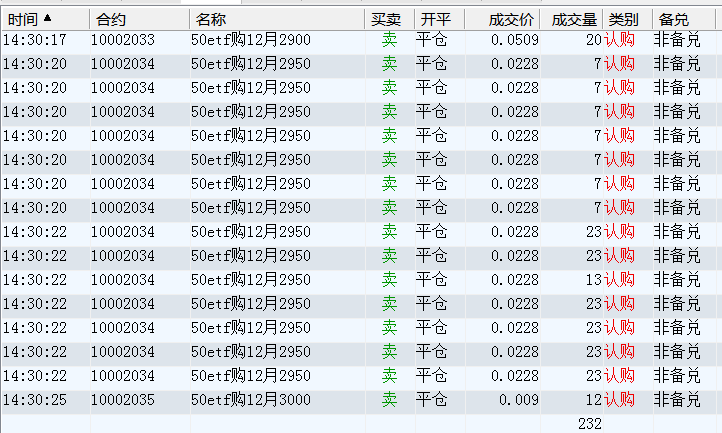
Task: Select volume 20 in the 14:30:17 row
Action: (x=594, y=40)
